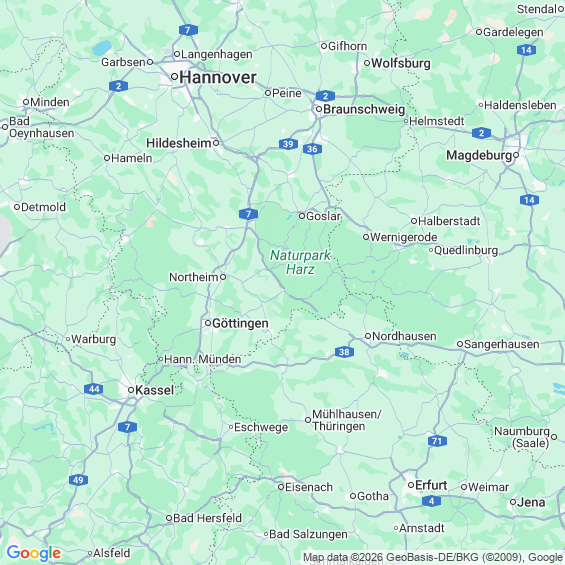Click the A14 highway shield near Gardelegen
The image size is (565, 565).
tap(526, 50)
